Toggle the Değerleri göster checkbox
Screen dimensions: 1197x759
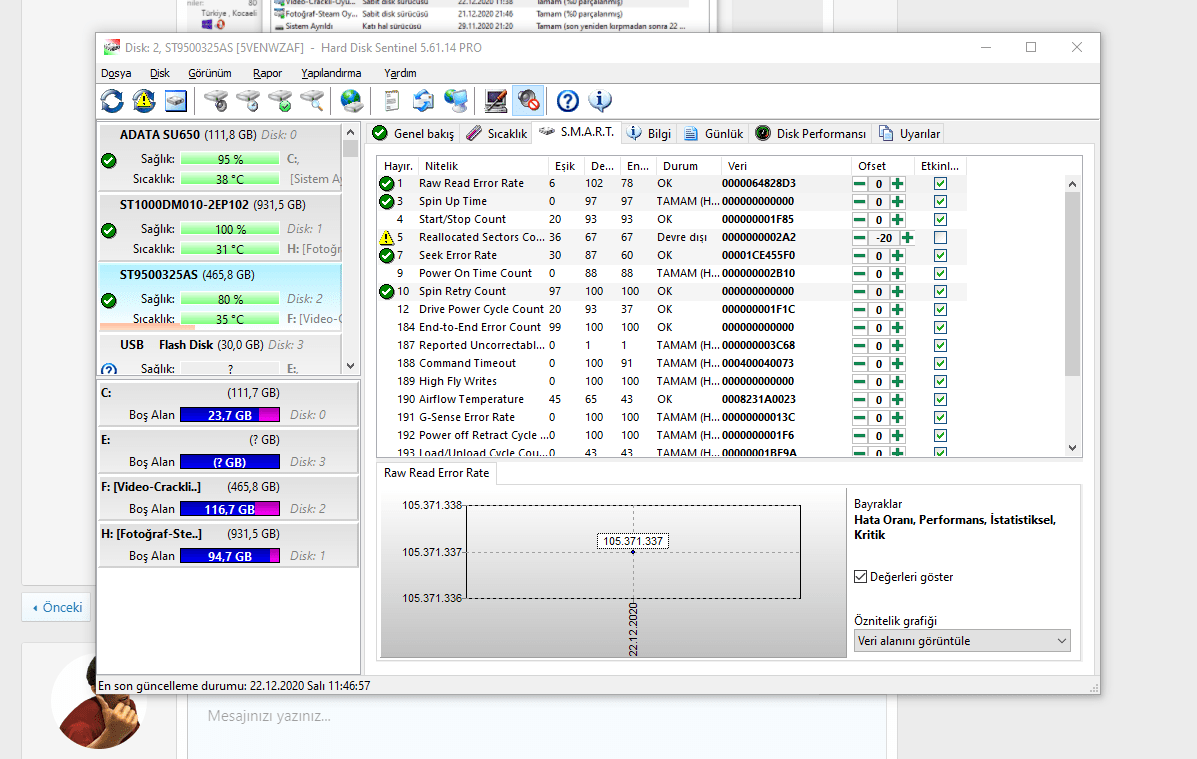[x=860, y=577]
